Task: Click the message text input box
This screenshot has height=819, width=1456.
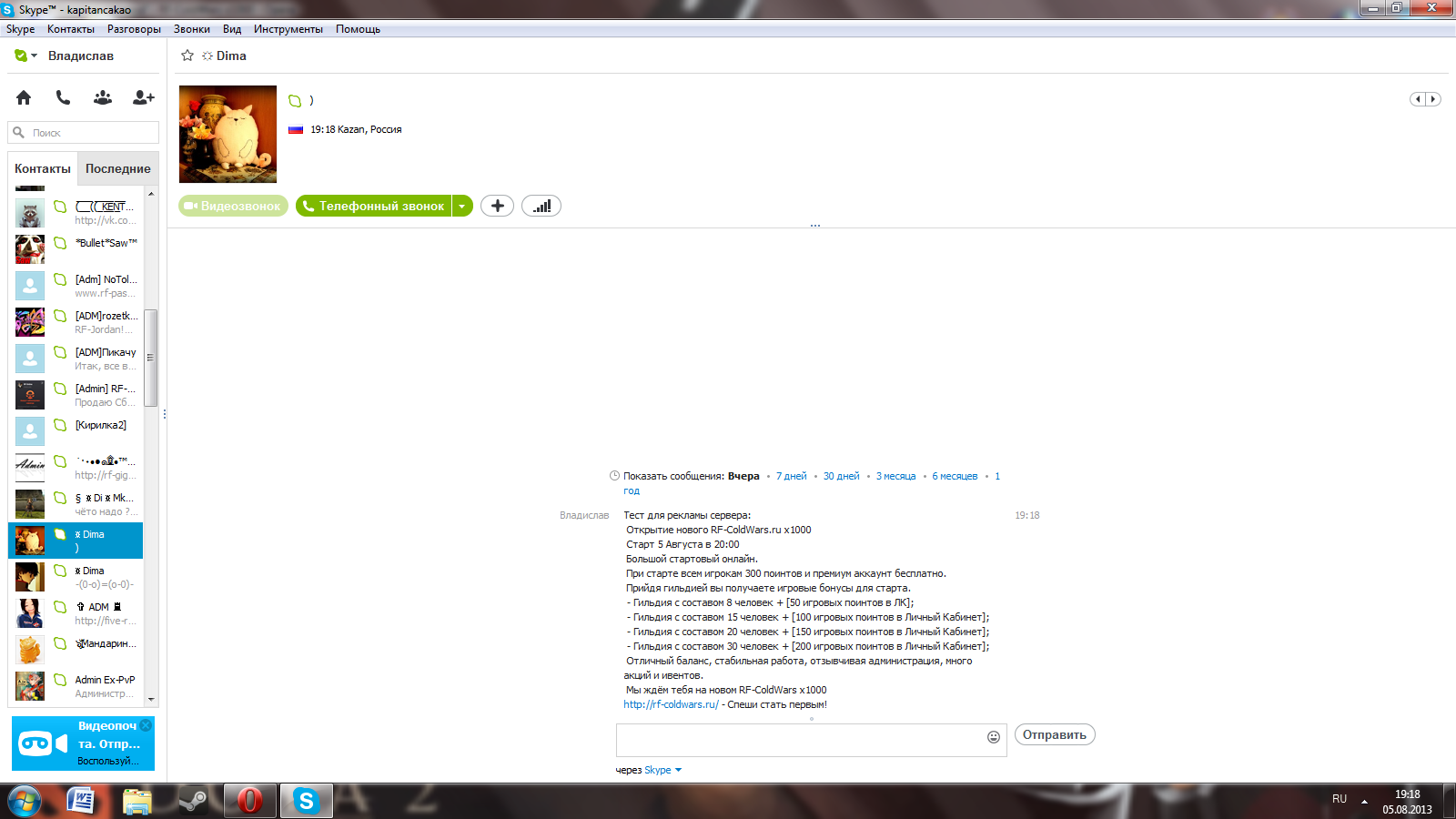Action: point(801,741)
